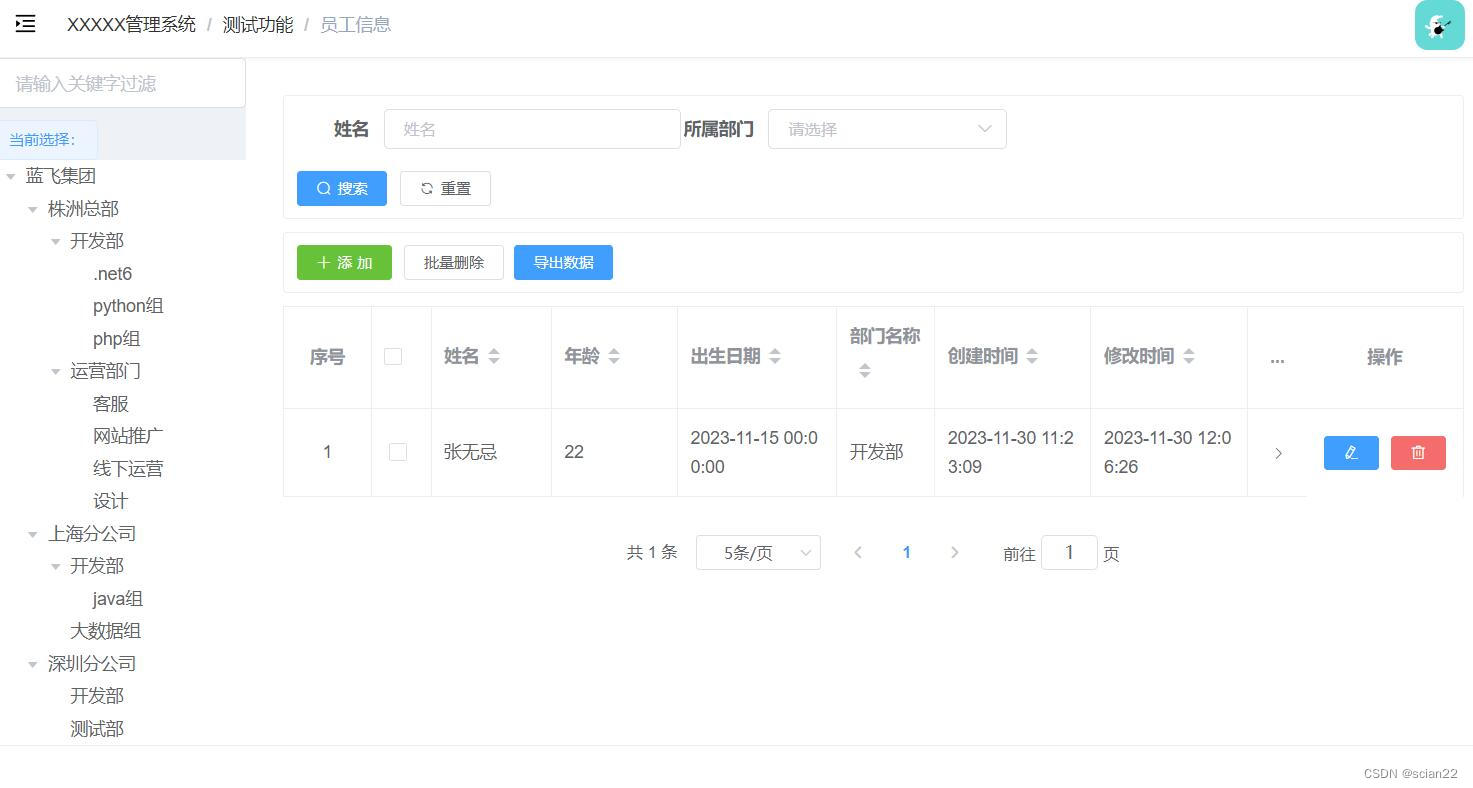Sort by 修改时间 column arrows
This screenshot has width=1473, height=788.
click(x=1189, y=356)
